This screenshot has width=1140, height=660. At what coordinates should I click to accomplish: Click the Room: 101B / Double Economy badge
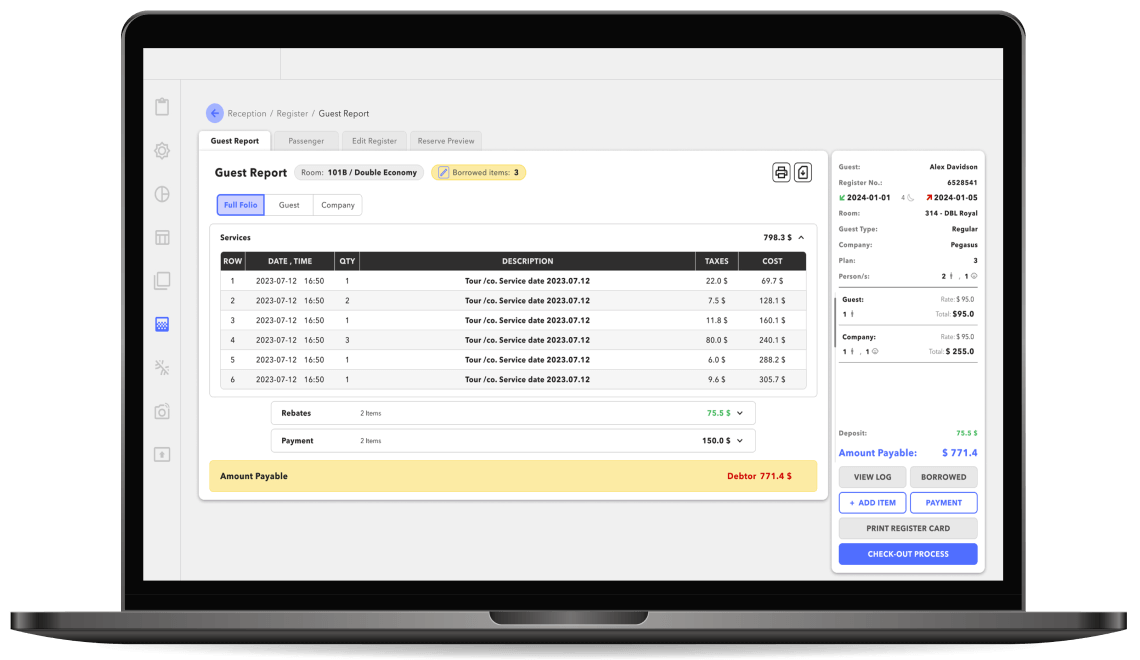(x=359, y=172)
